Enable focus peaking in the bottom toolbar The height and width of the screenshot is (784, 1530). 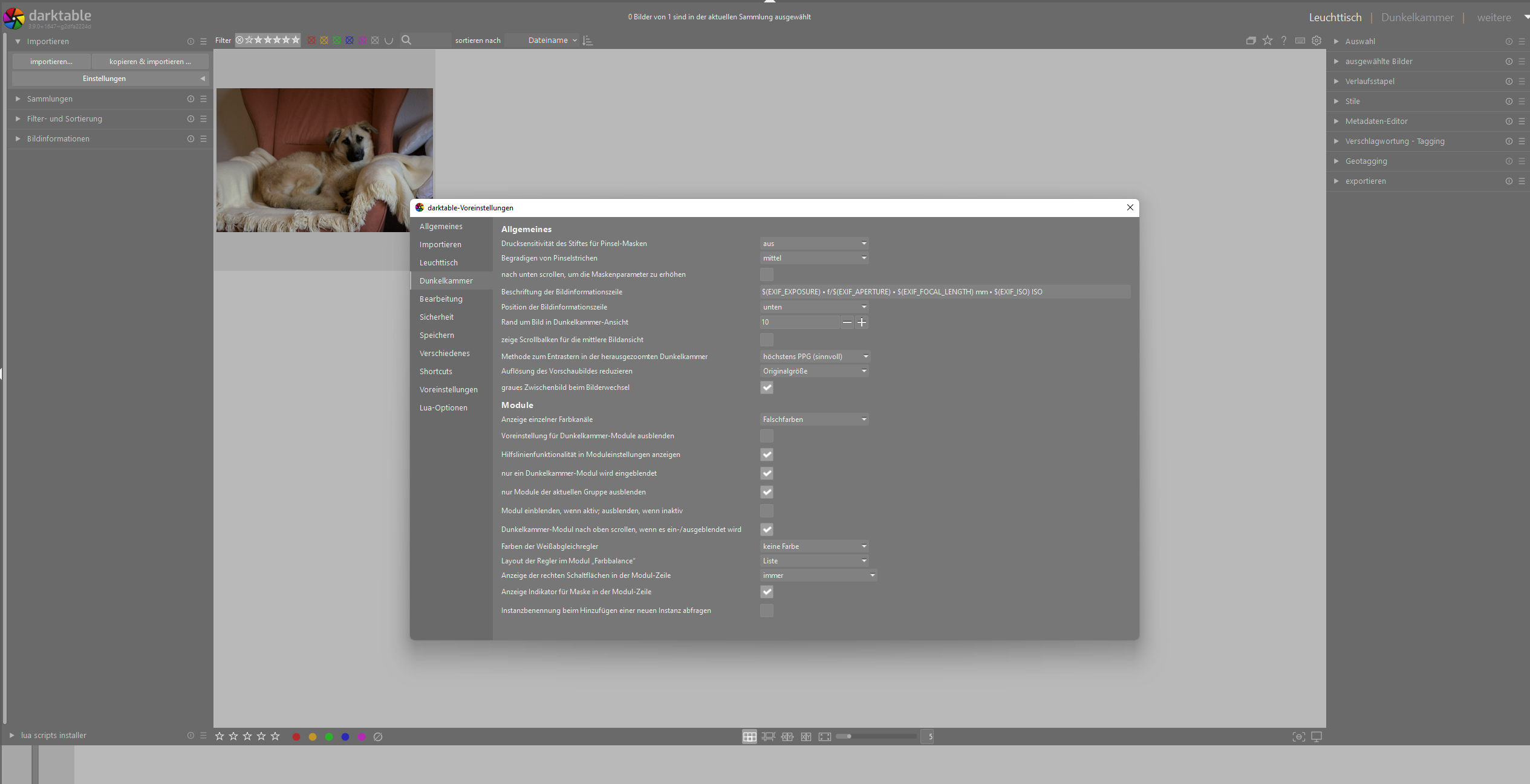(1298, 737)
